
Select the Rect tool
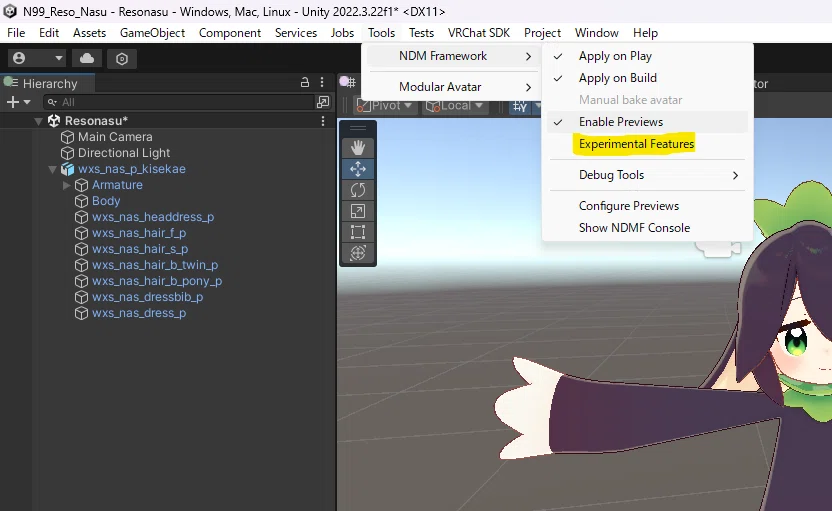(x=358, y=232)
